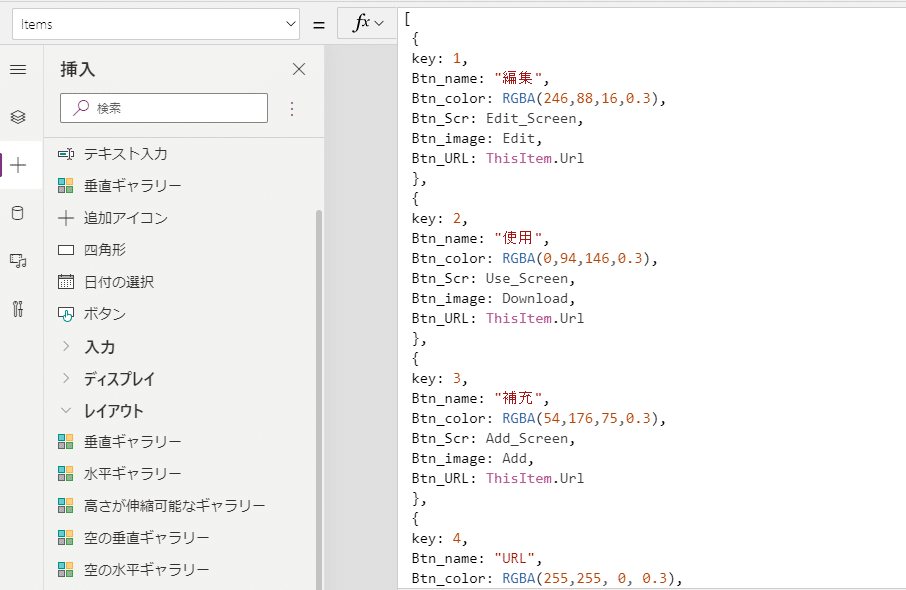This screenshot has height=590, width=906.
Task: Click RGBA(54,176,75,0.3) in formula
Action: [x=580, y=418]
